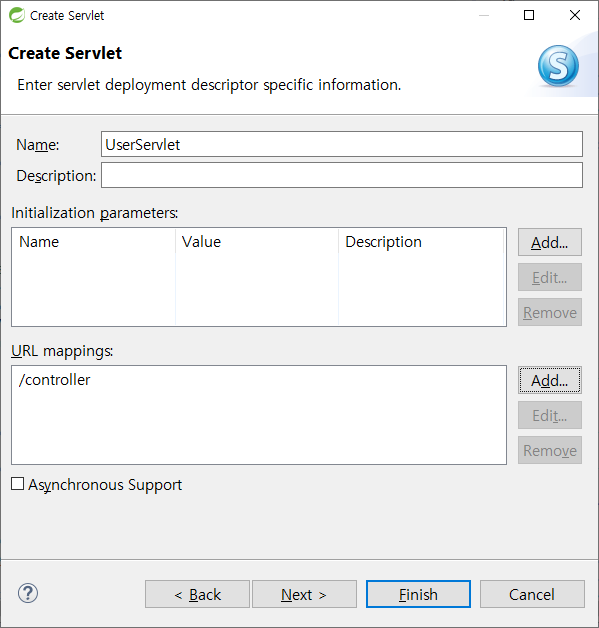Click the Name column header

(94, 242)
